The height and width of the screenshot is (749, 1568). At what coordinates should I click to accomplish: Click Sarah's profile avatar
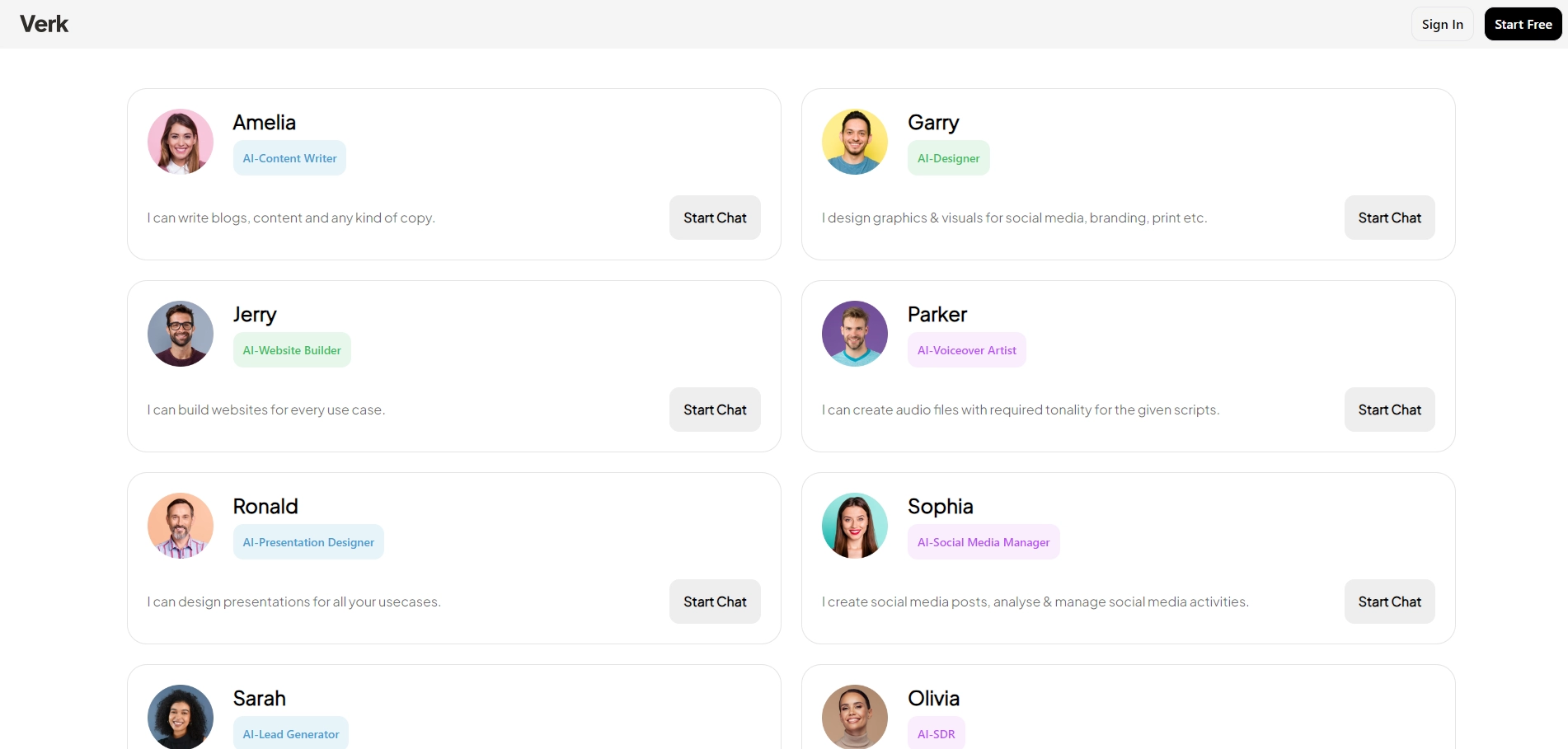(x=181, y=716)
